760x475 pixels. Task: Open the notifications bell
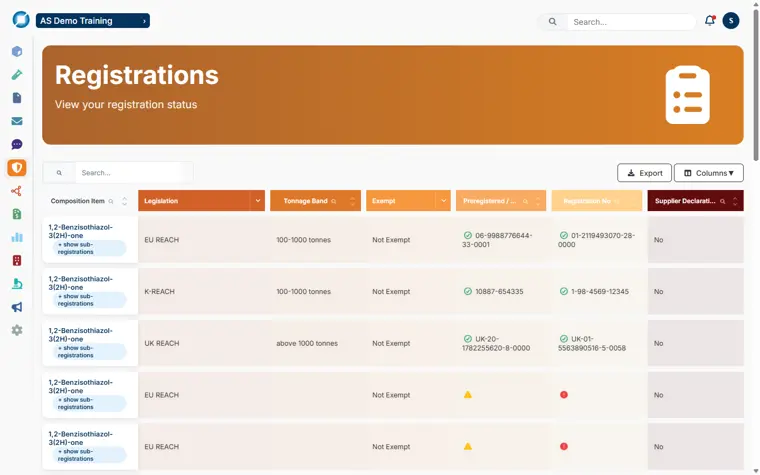coord(710,20)
